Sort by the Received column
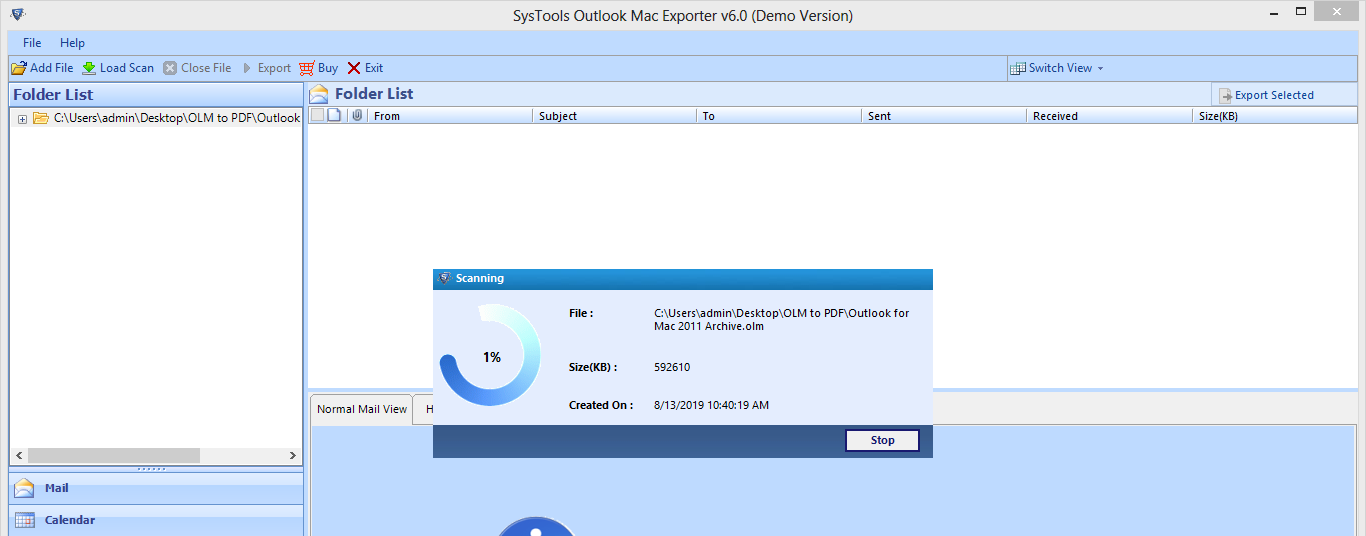 coord(1109,116)
